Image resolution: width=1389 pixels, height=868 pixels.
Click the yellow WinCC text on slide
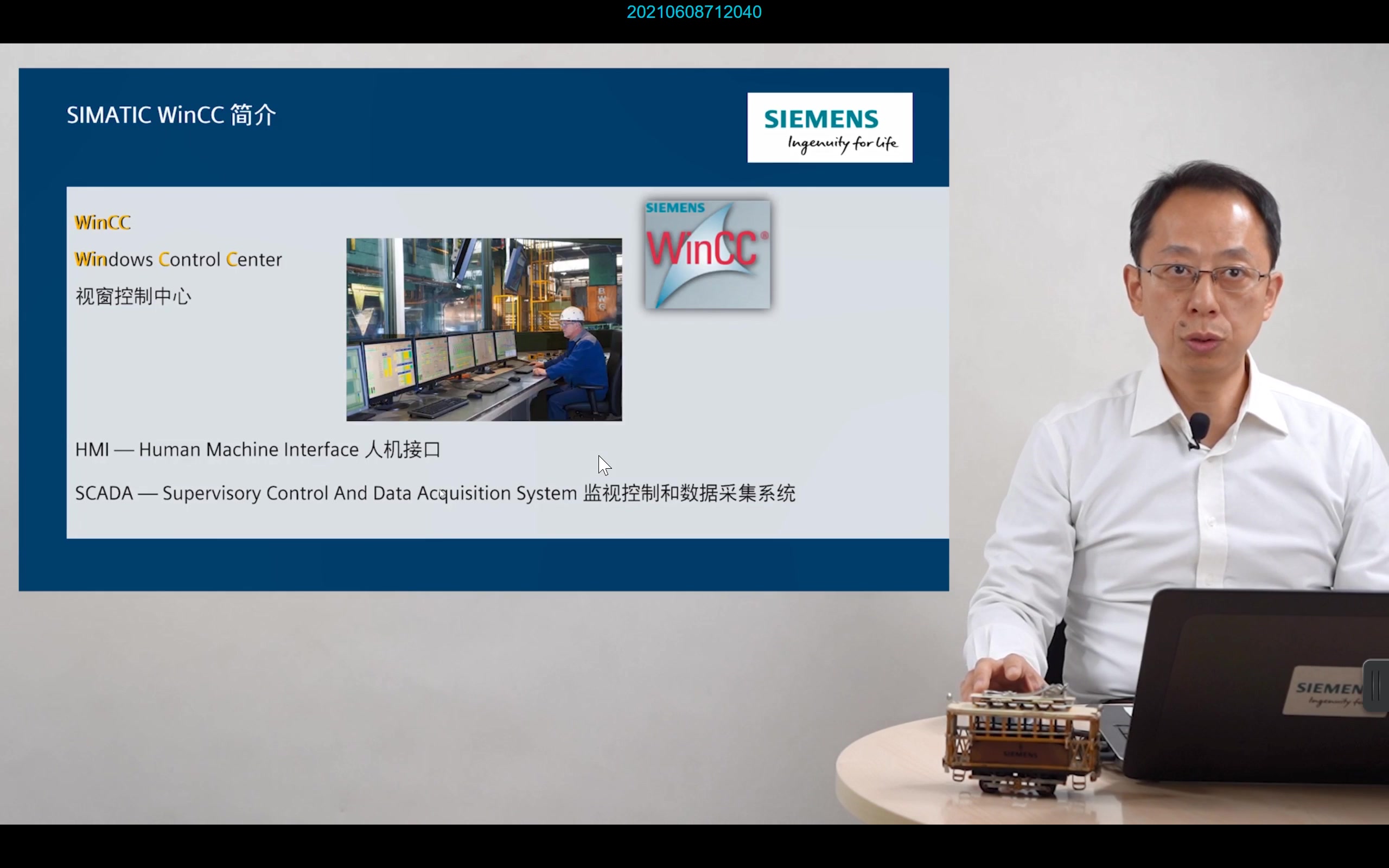click(x=103, y=223)
